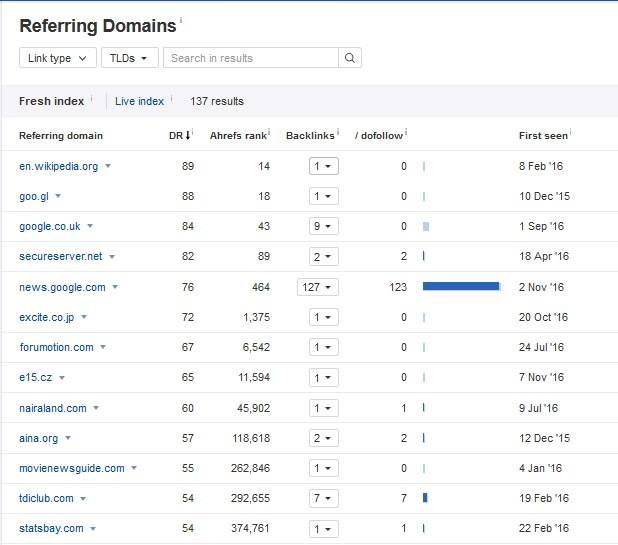Open the Link type dropdown

click(58, 58)
